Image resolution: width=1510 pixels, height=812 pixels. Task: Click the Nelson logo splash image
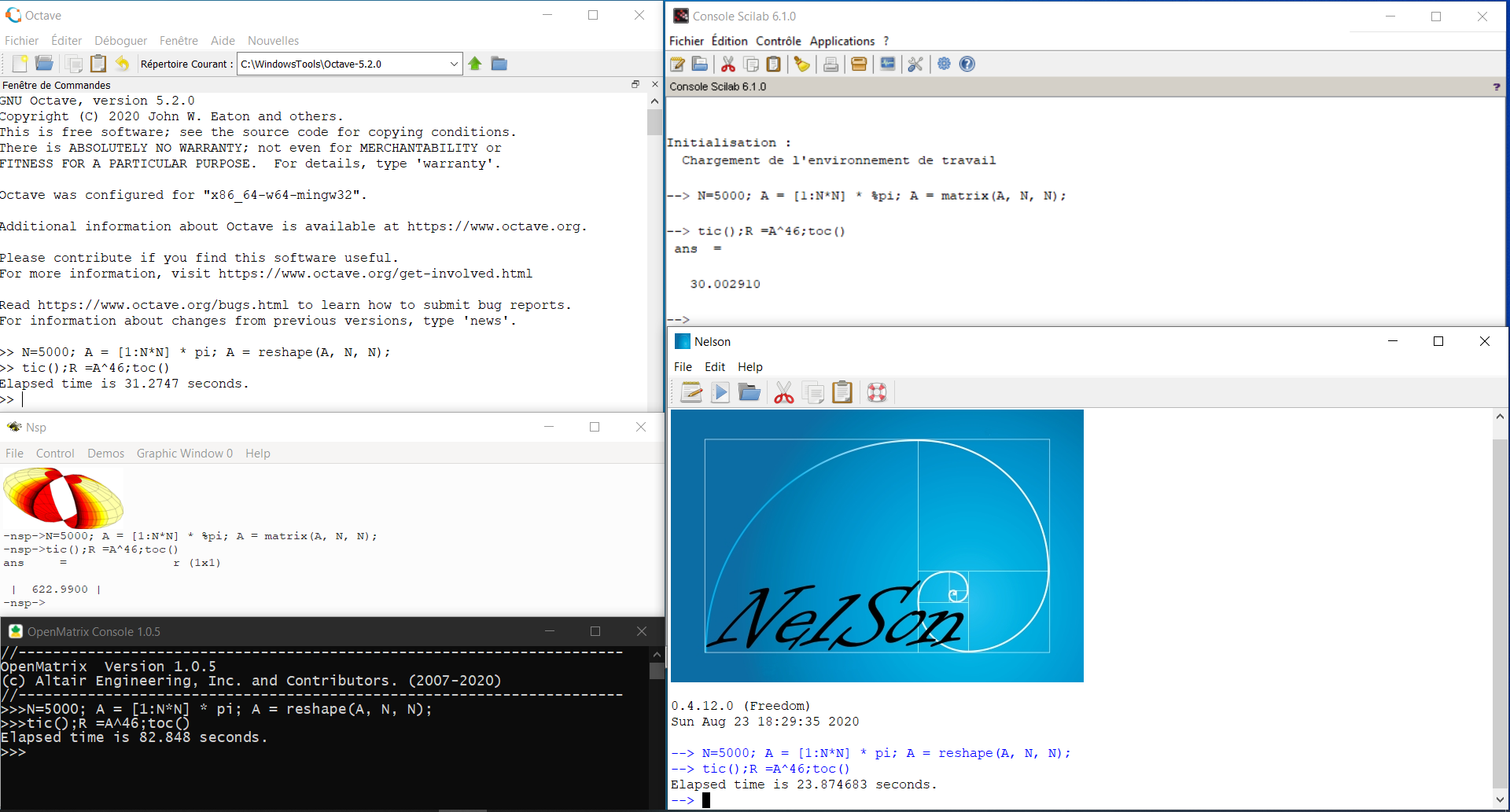tap(877, 546)
